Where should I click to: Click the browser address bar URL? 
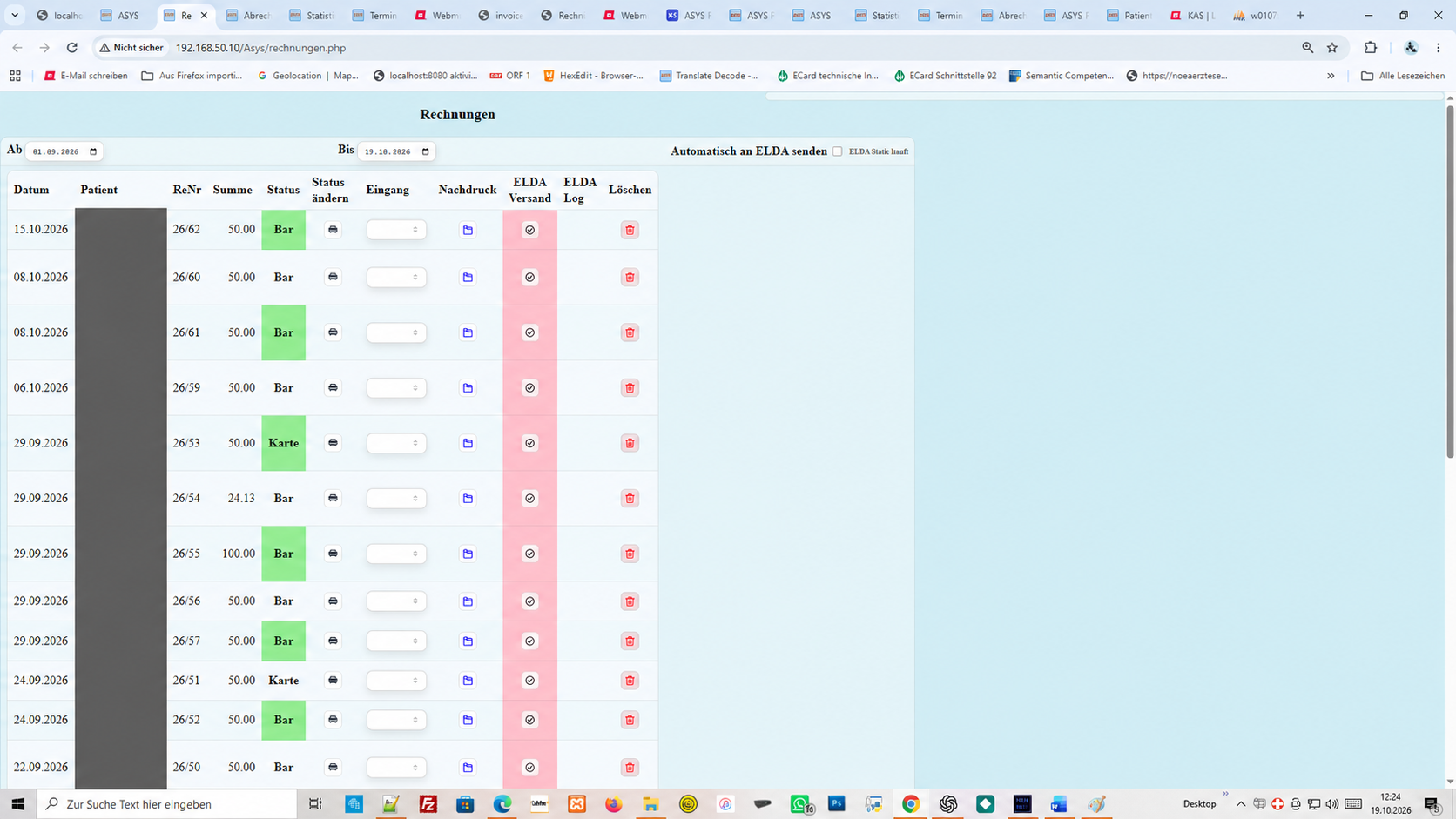261,48
